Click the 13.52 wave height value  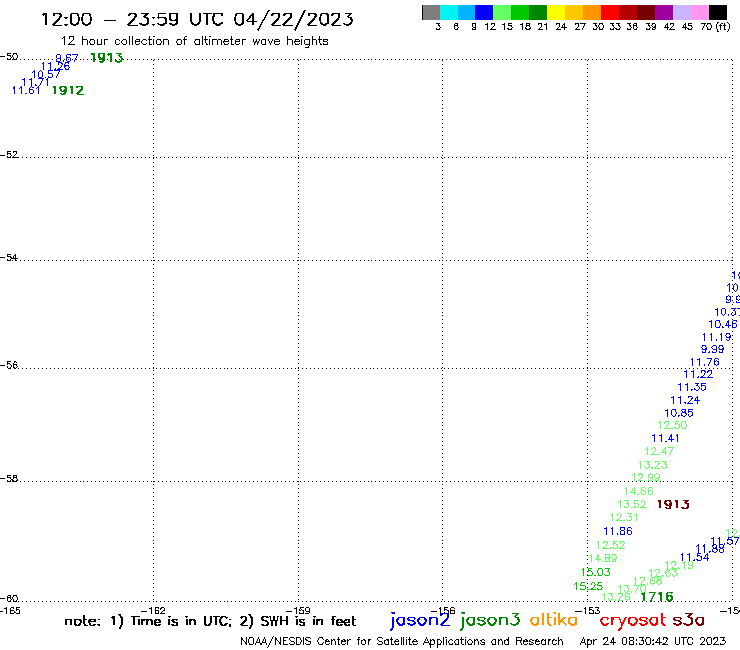point(632,505)
